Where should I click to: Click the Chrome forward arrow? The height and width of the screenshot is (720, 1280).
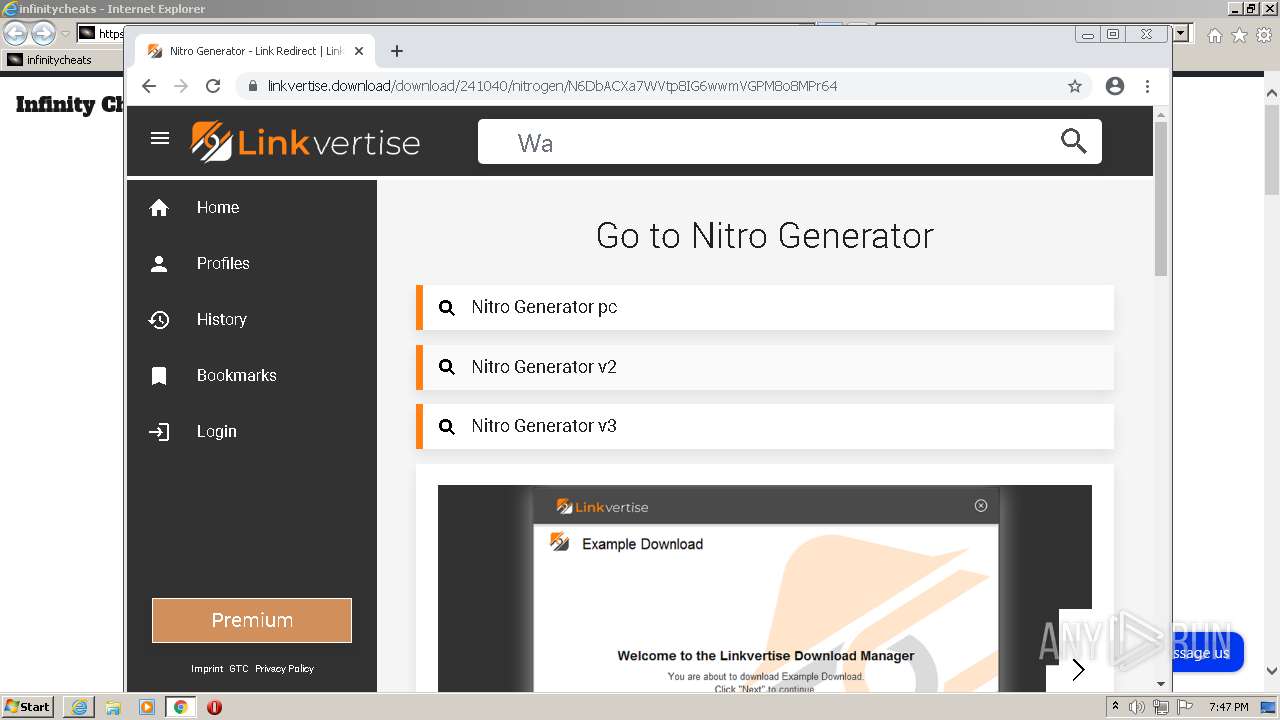pyautogui.click(x=181, y=86)
